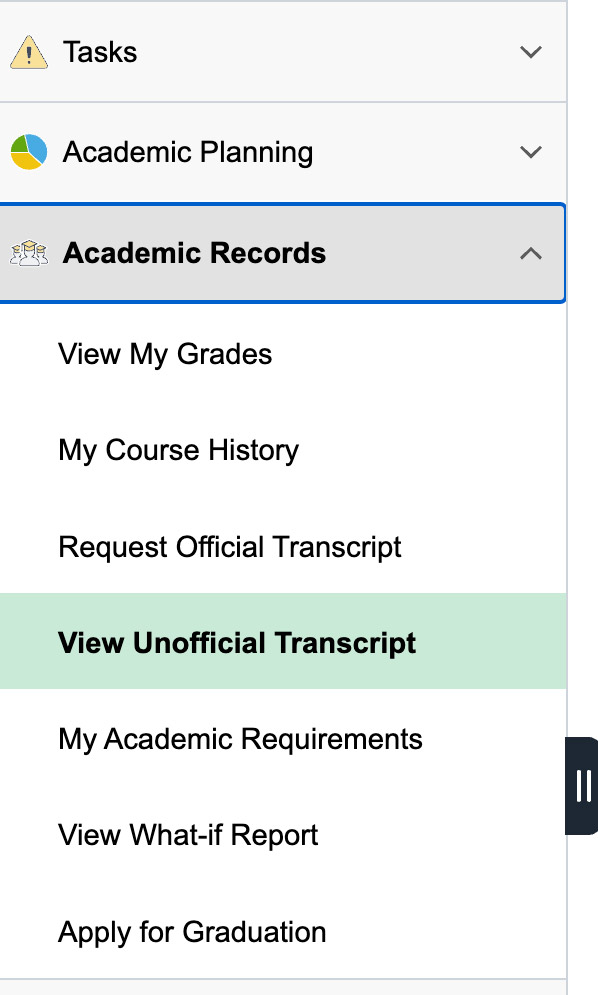Click the downward chevron beside Tasks

(x=531, y=51)
